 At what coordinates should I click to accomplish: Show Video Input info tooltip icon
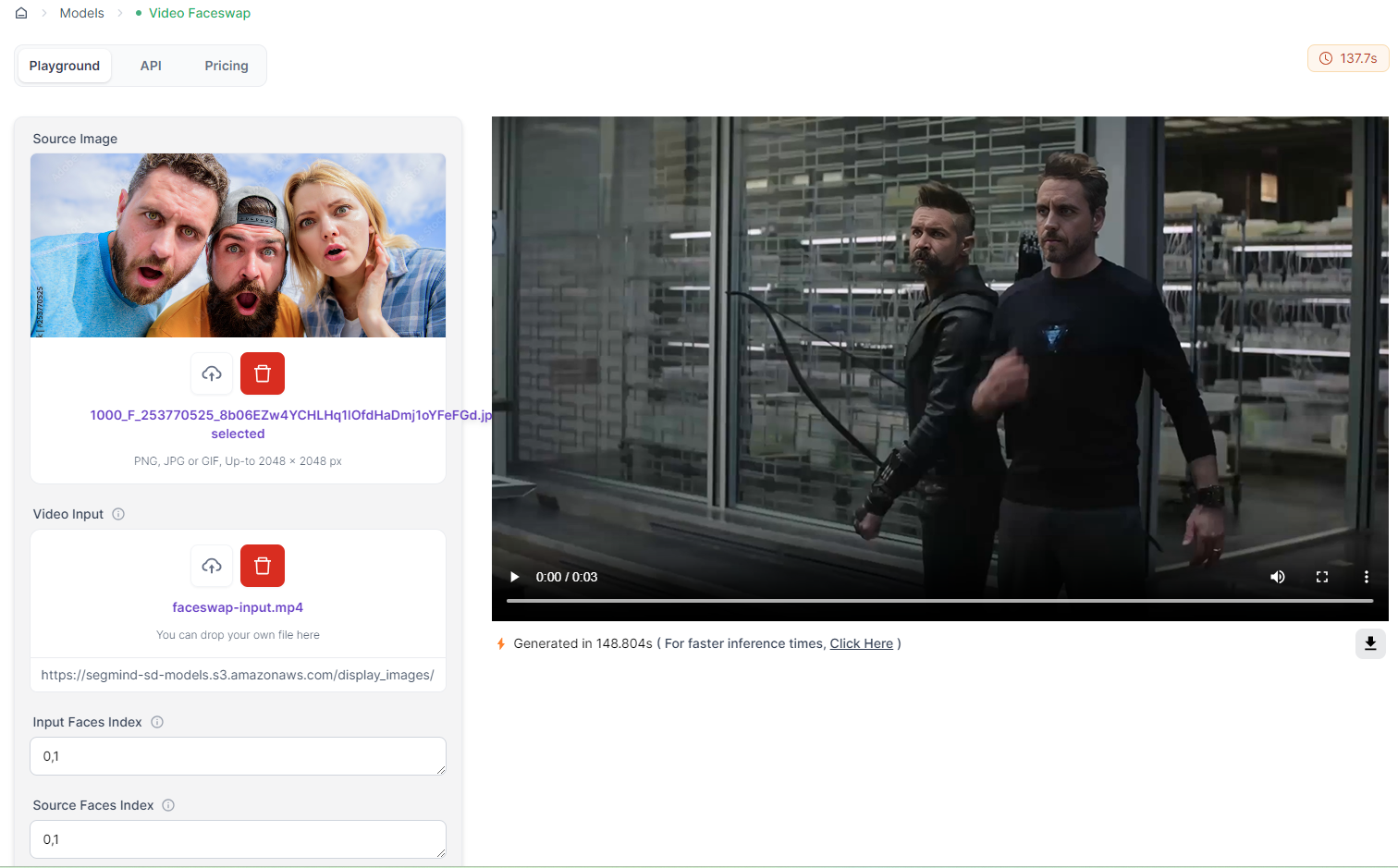point(118,514)
